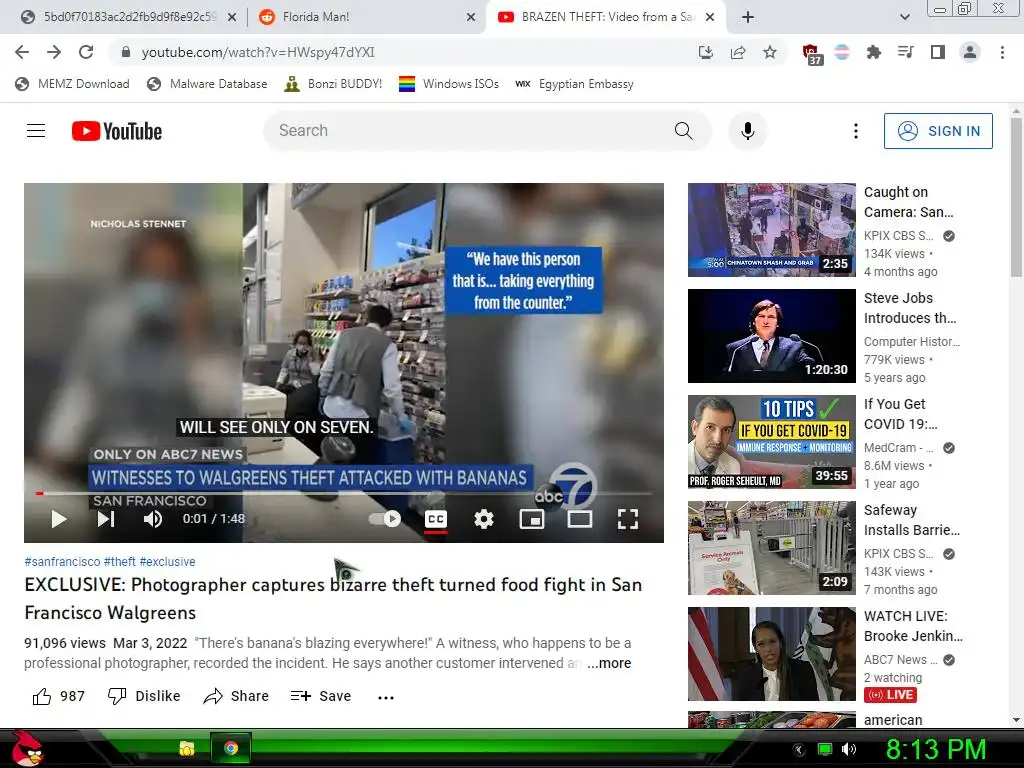Select the BRAZEN THEFT YouTube tab
1024x768 pixels.
click(606, 17)
